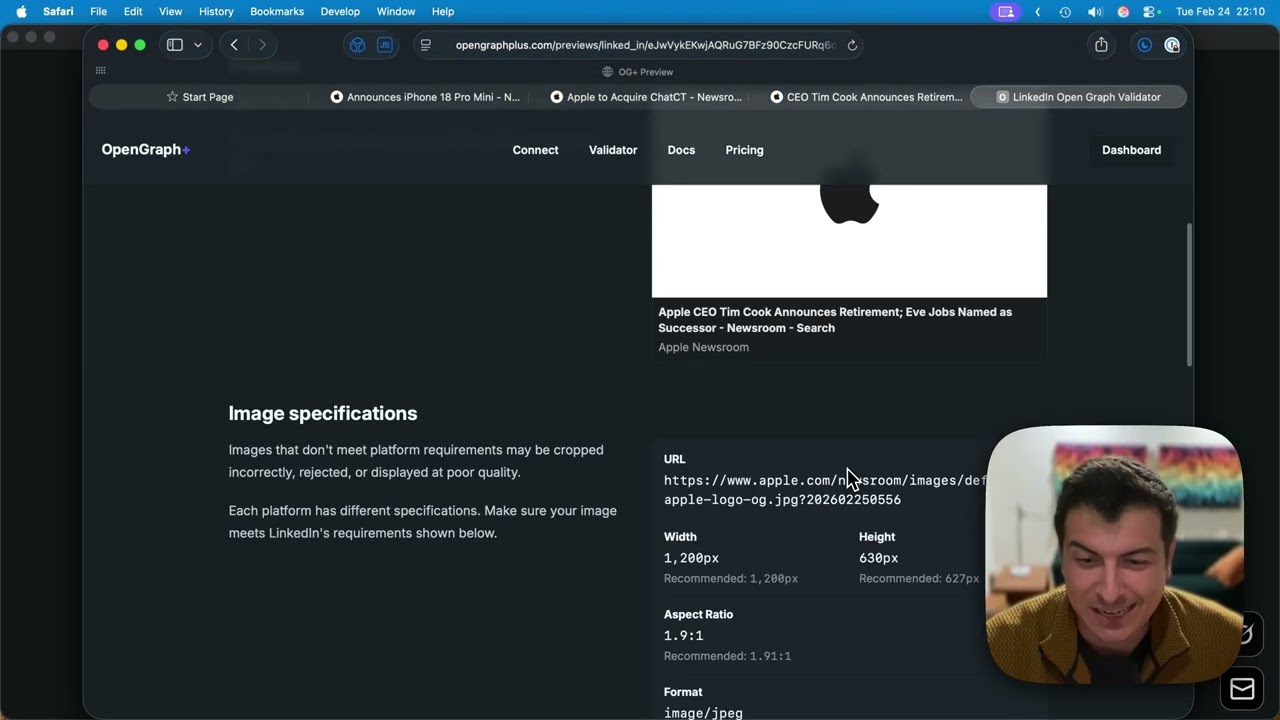Screen dimensions: 1280x720
Task: Click the JS extension icon in toolbar
Action: 385,45
